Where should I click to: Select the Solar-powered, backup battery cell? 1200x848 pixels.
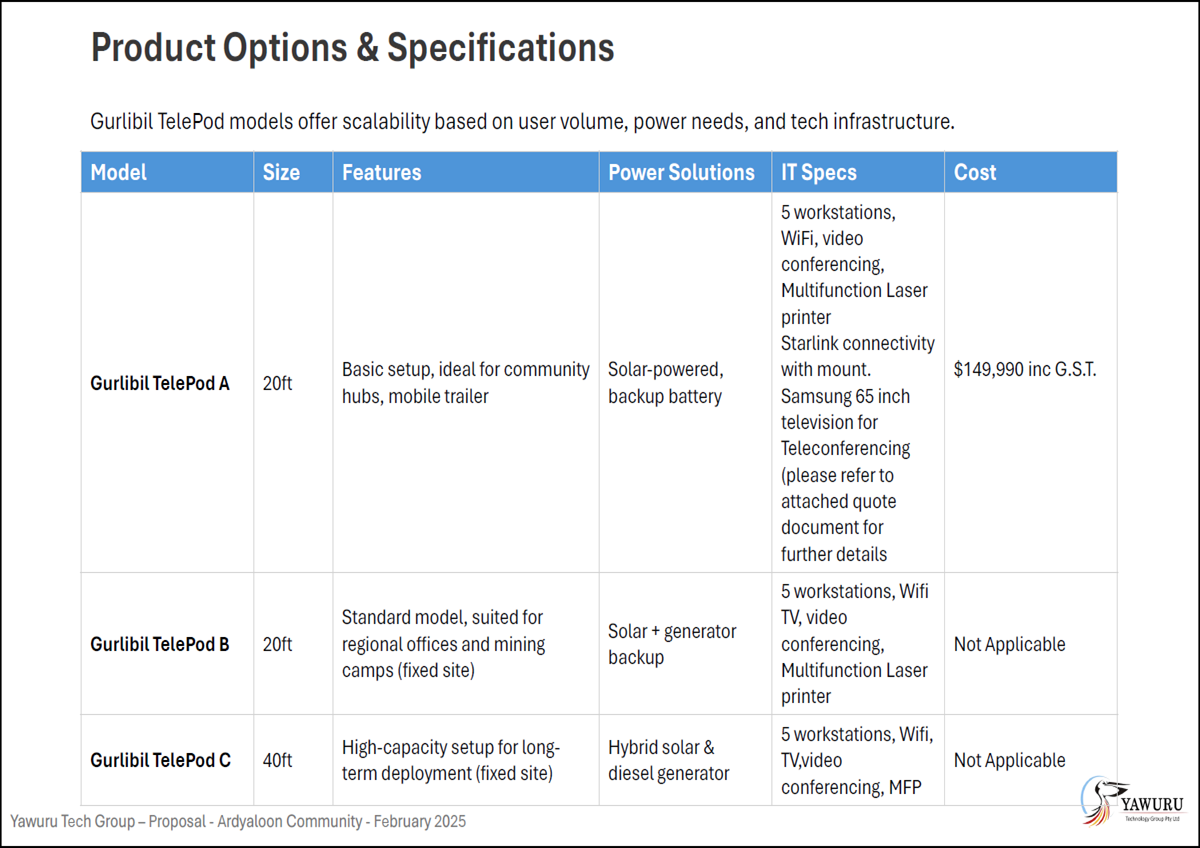665,383
